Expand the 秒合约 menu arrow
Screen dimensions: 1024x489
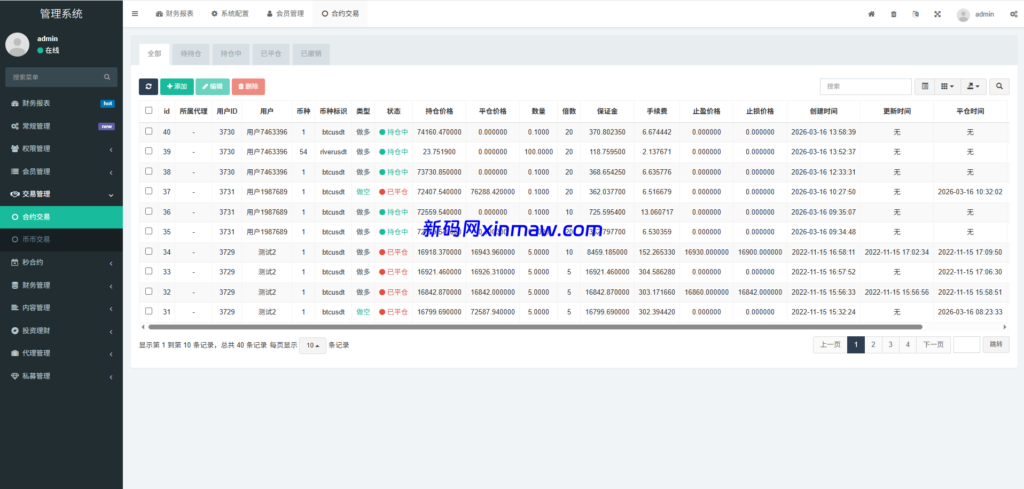[x=111, y=262]
